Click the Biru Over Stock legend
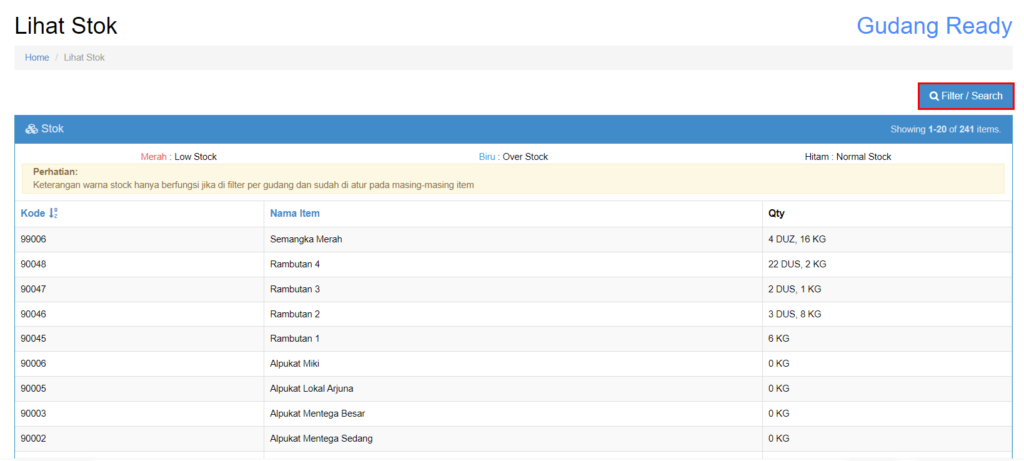1024x461 pixels. tap(513, 157)
